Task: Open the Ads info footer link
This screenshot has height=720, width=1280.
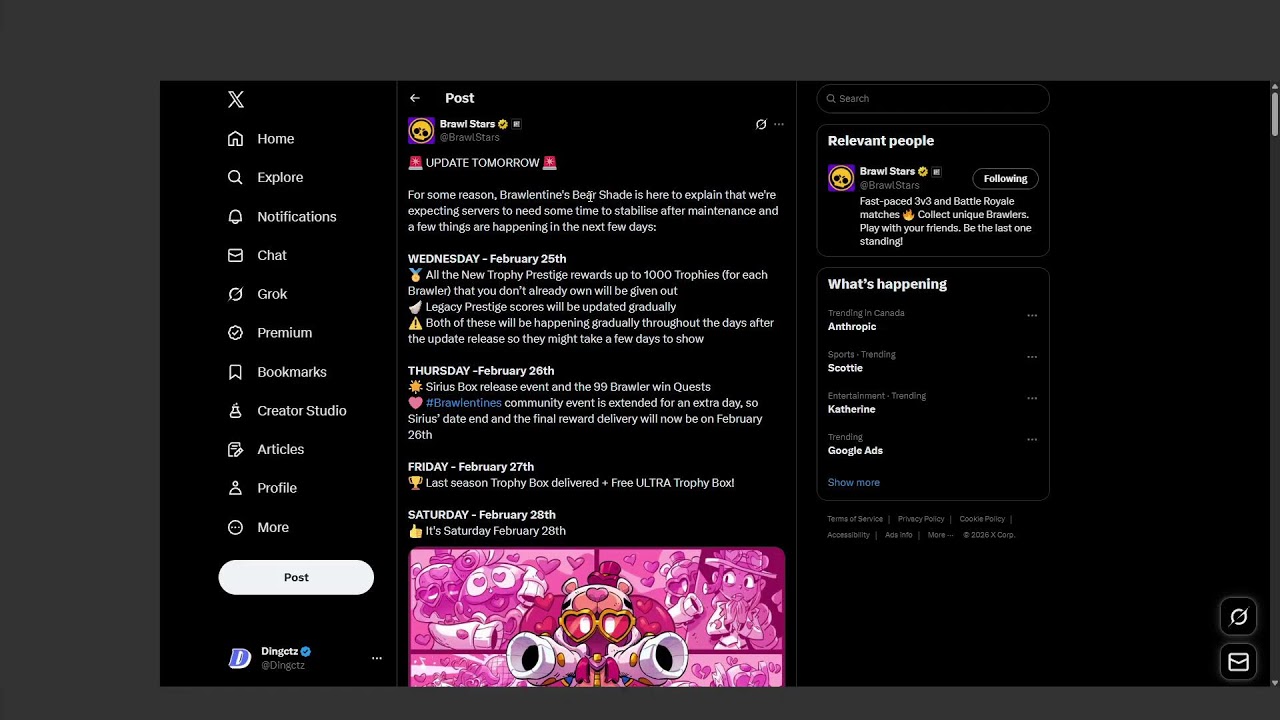Action: (x=899, y=535)
